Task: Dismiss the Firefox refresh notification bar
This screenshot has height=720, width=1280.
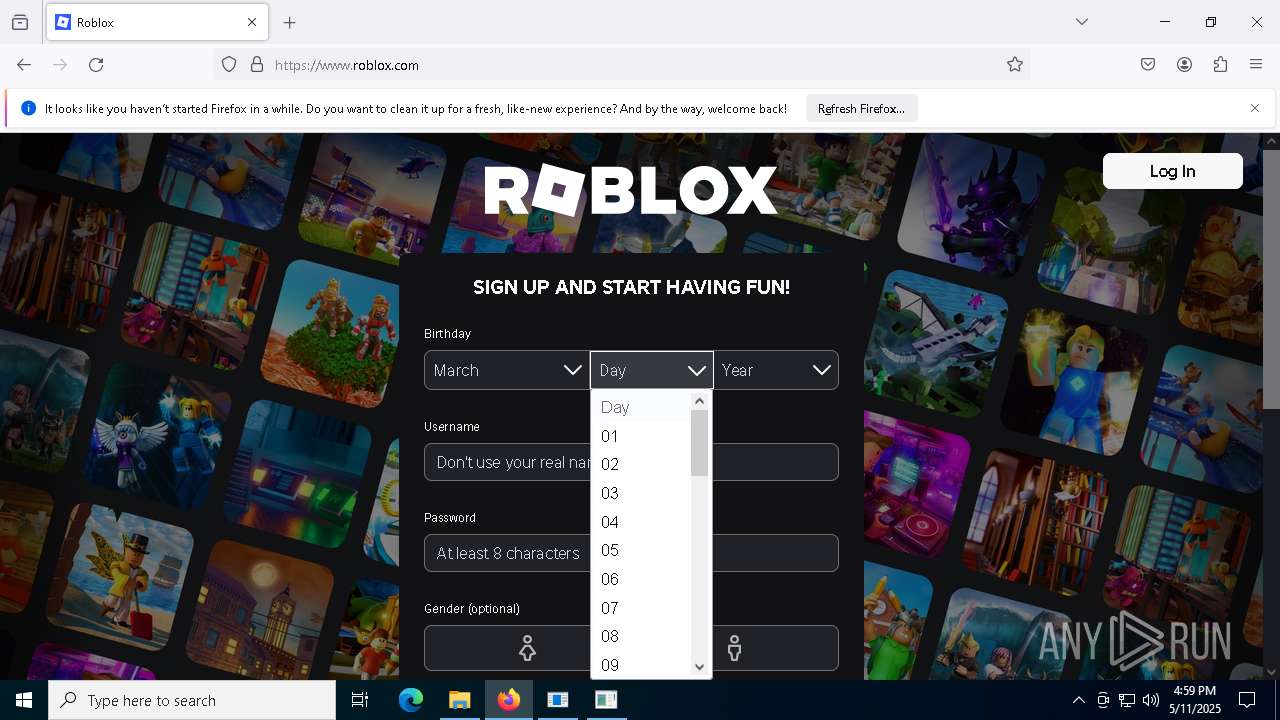Action: tap(1255, 108)
